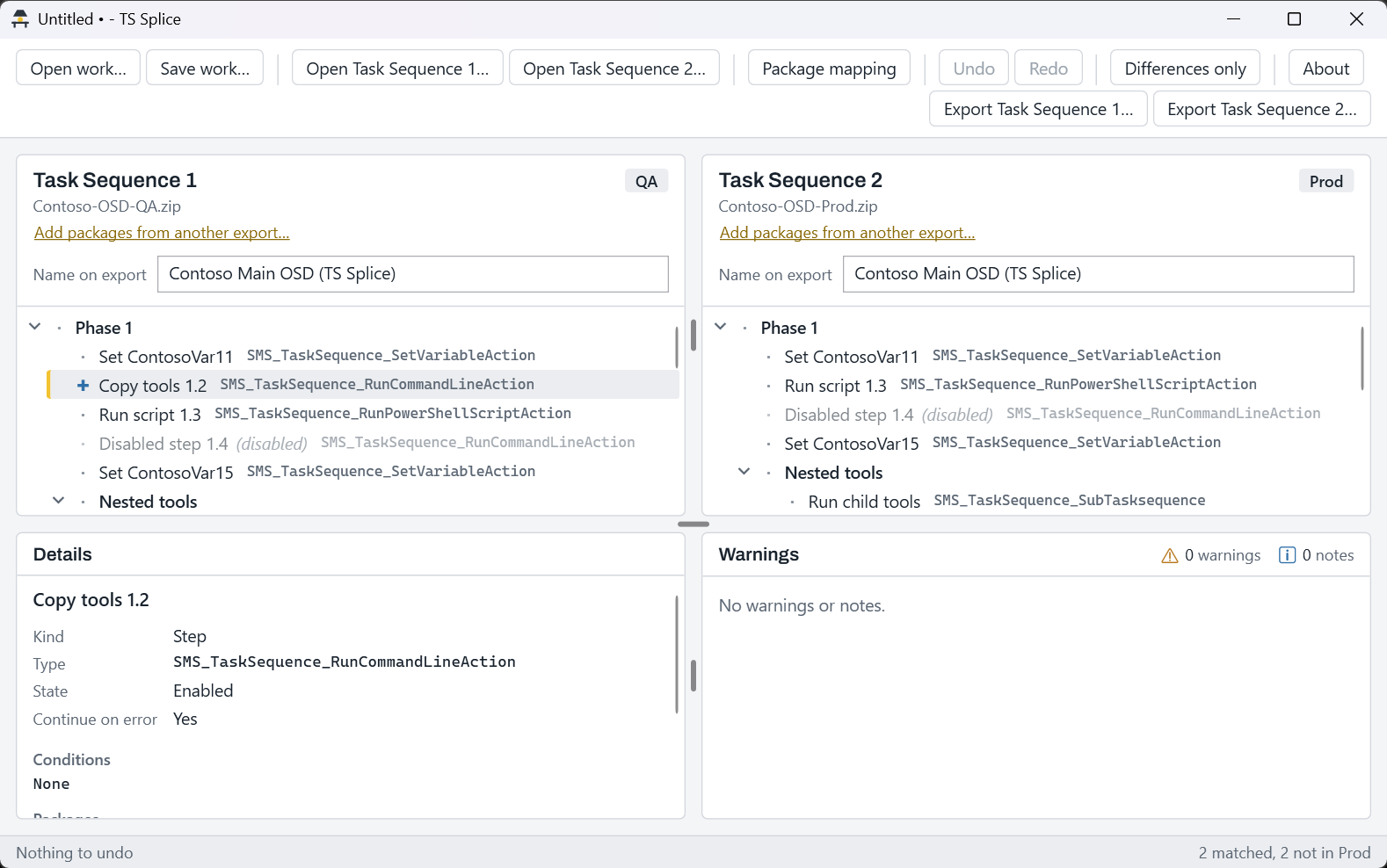Screen dimensions: 1387x868
Task: Click the plus icon on Copy tools 1.2 row
Action: pos(83,385)
